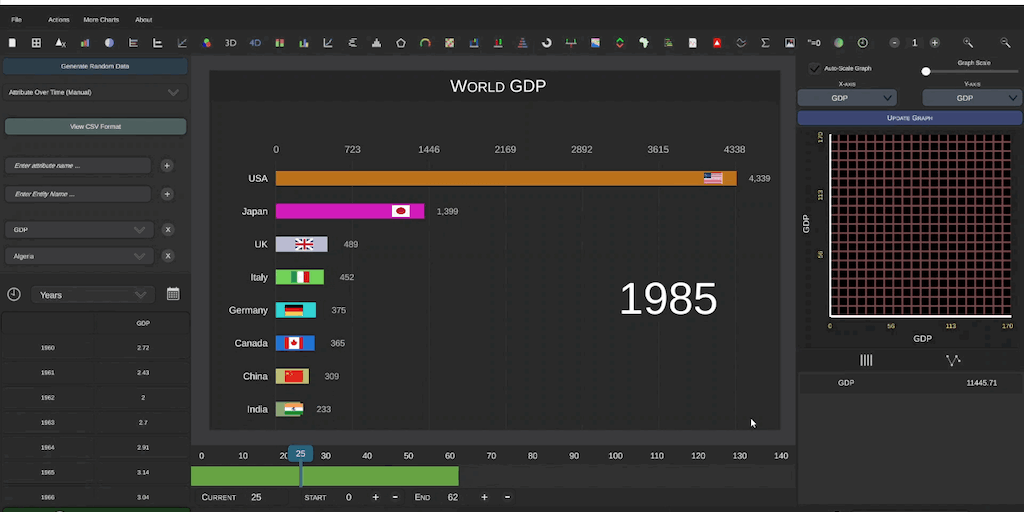Open the File menu
Viewport: 1024px width, 512px height.
point(16,20)
